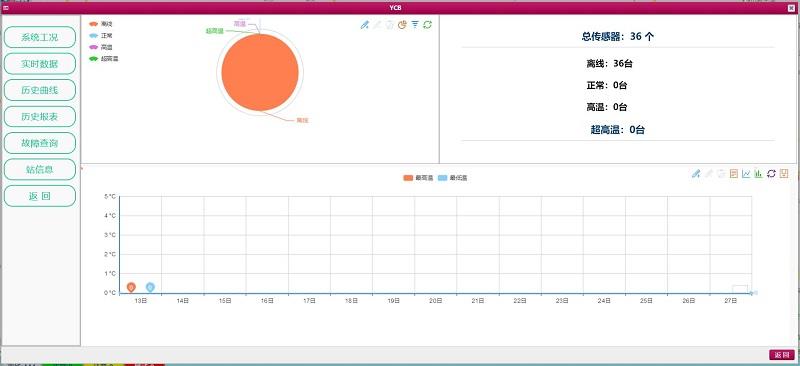The image size is (800, 366).
Task: Open data view icon on temperature chart
Action: (x=734, y=174)
